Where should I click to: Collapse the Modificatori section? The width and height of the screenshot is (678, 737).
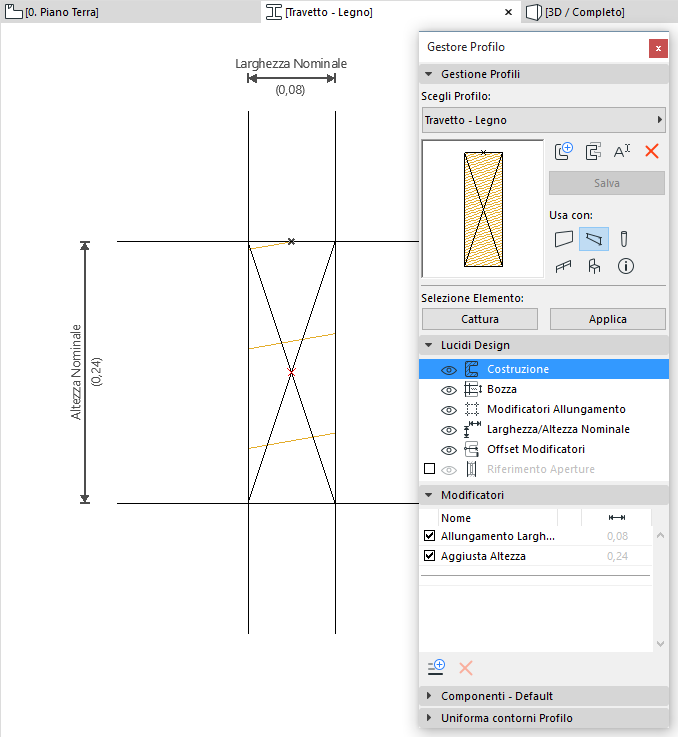(429, 495)
